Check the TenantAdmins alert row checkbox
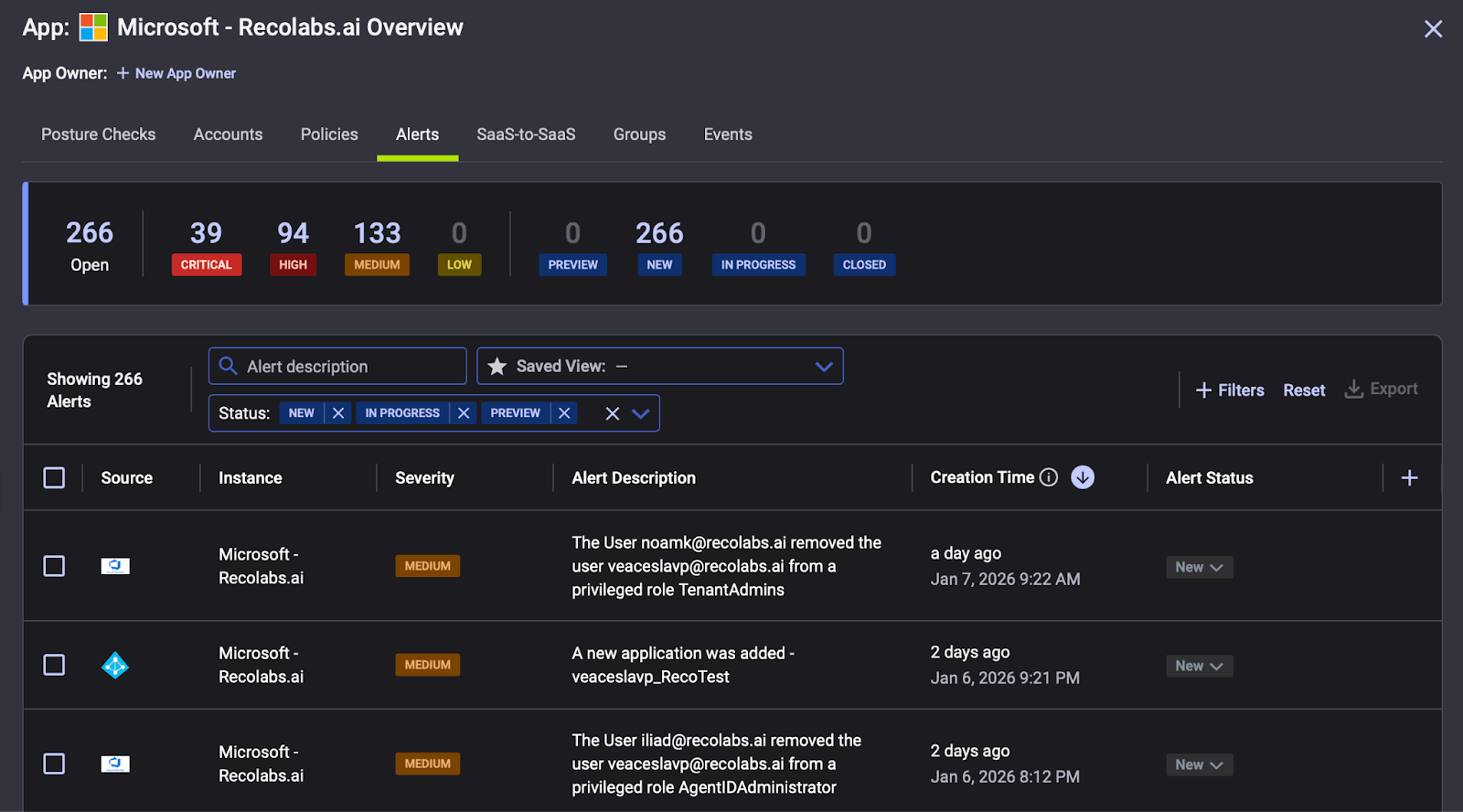This screenshot has width=1463, height=812. [54, 566]
